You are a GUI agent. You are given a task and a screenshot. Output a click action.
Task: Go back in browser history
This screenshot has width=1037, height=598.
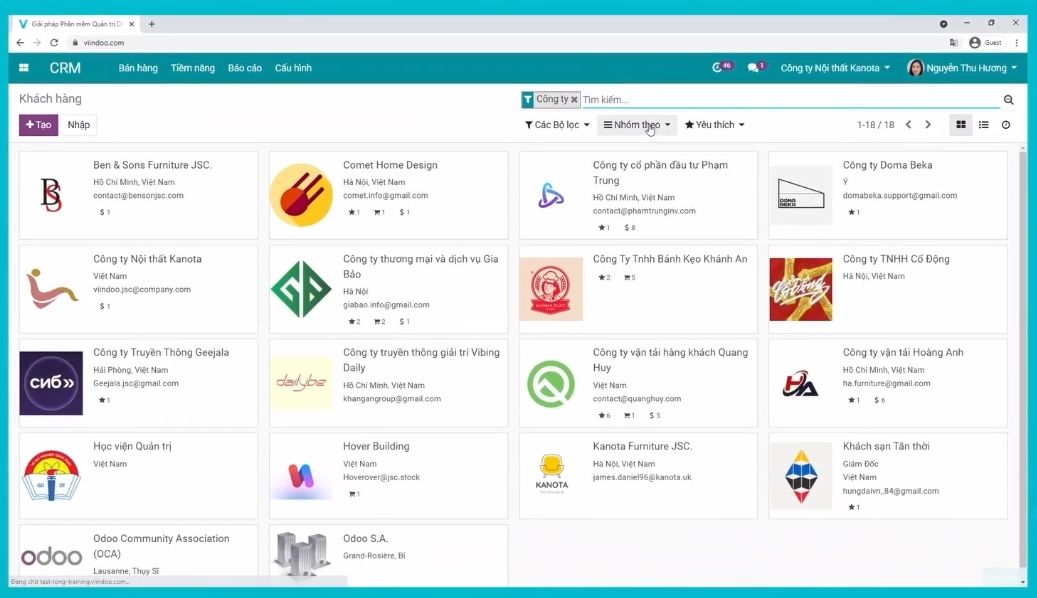[20, 42]
